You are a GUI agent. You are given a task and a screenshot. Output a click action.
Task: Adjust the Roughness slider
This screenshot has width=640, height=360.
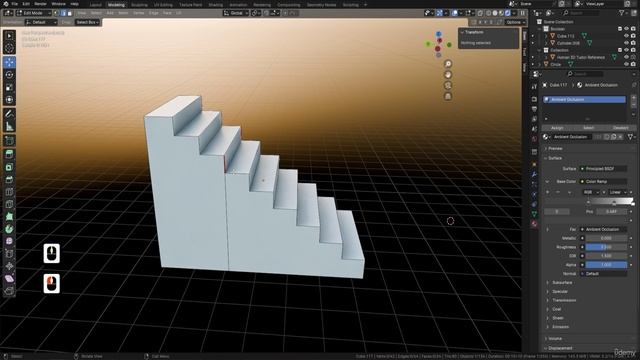606,247
